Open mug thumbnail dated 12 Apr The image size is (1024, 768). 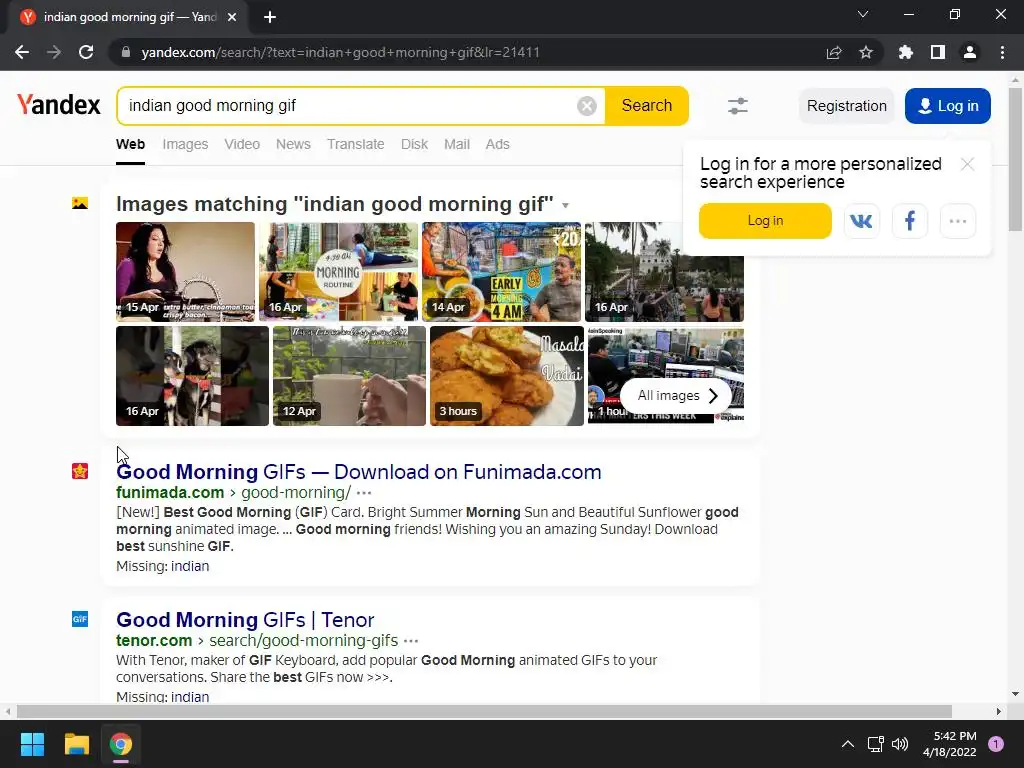pos(349,376)
